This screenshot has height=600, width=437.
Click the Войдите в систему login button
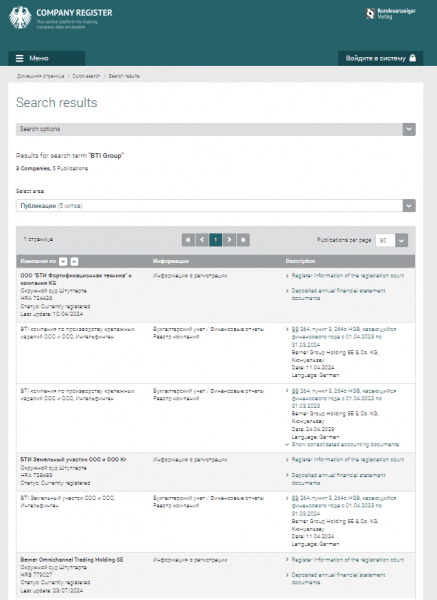[x=380, y=58]
